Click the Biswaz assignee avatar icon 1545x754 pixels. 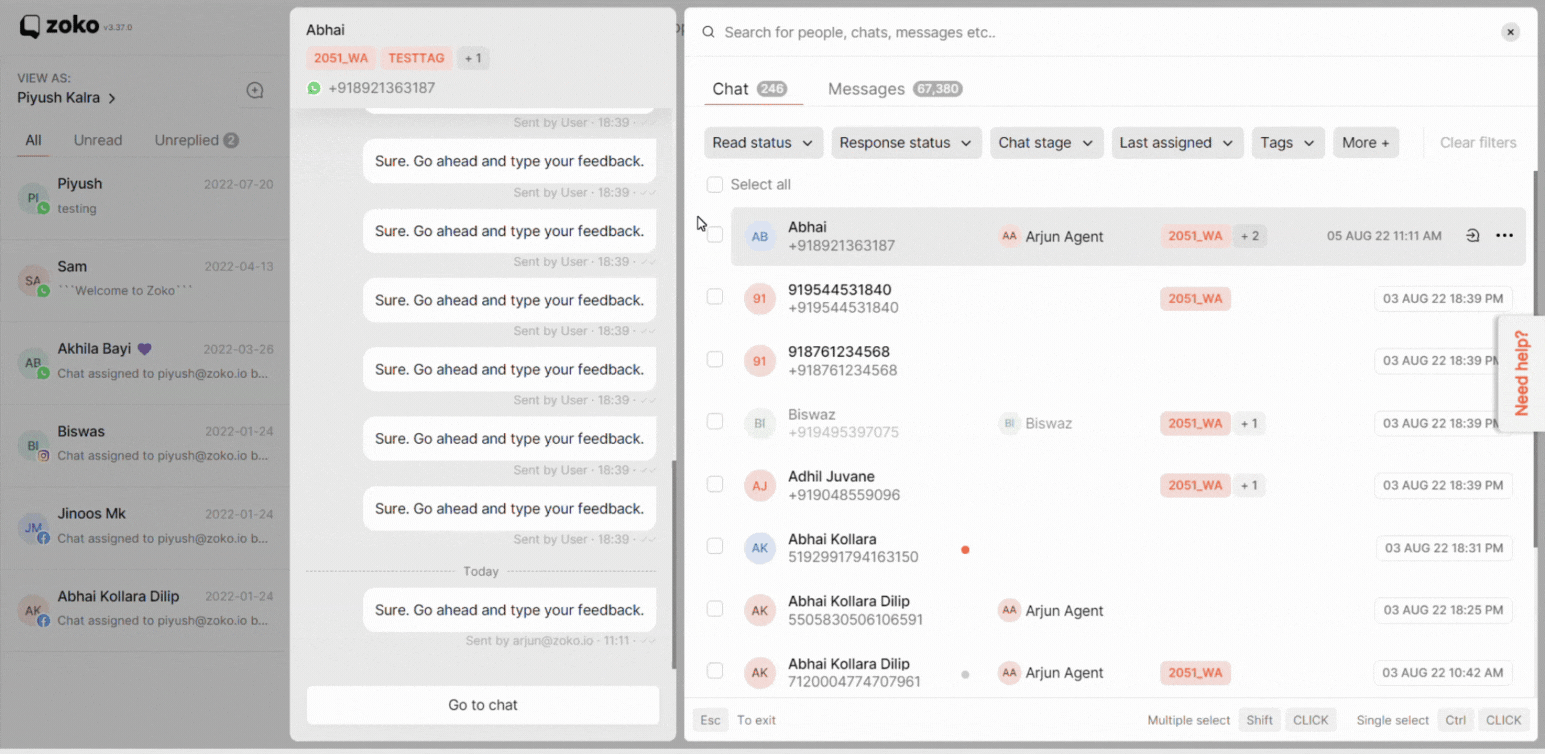pyautogui.click(x=1009, y=423)
